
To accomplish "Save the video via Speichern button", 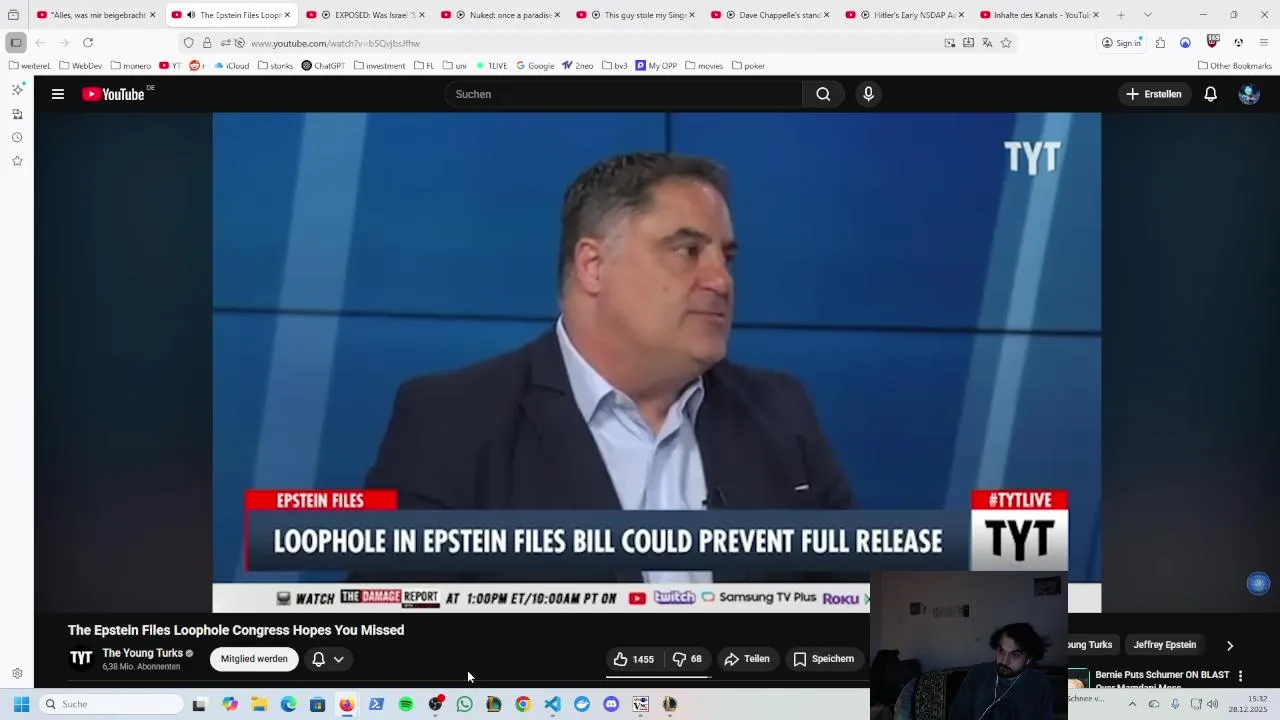I will pos(824,659).
